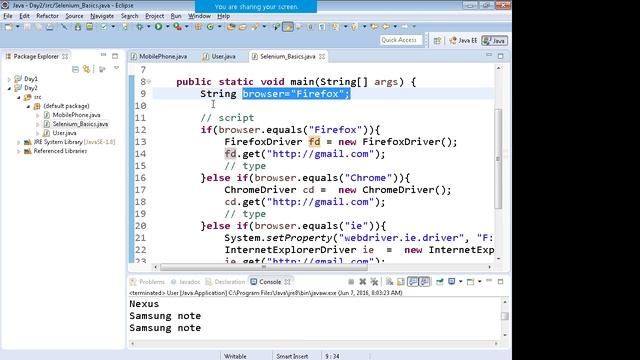Collapse the src folder node
640x360 pixels.
point(19,97)
